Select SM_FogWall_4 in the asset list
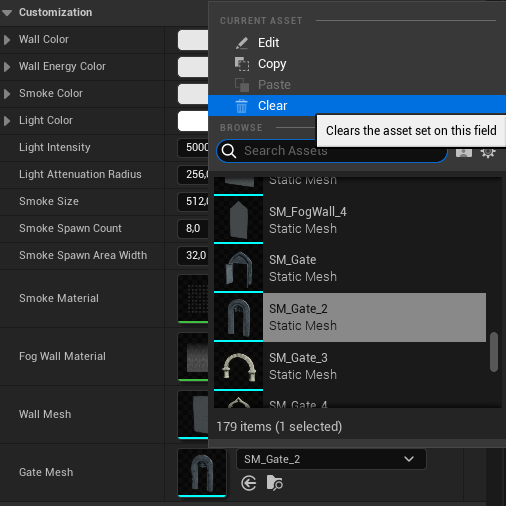 coord(350,220)
